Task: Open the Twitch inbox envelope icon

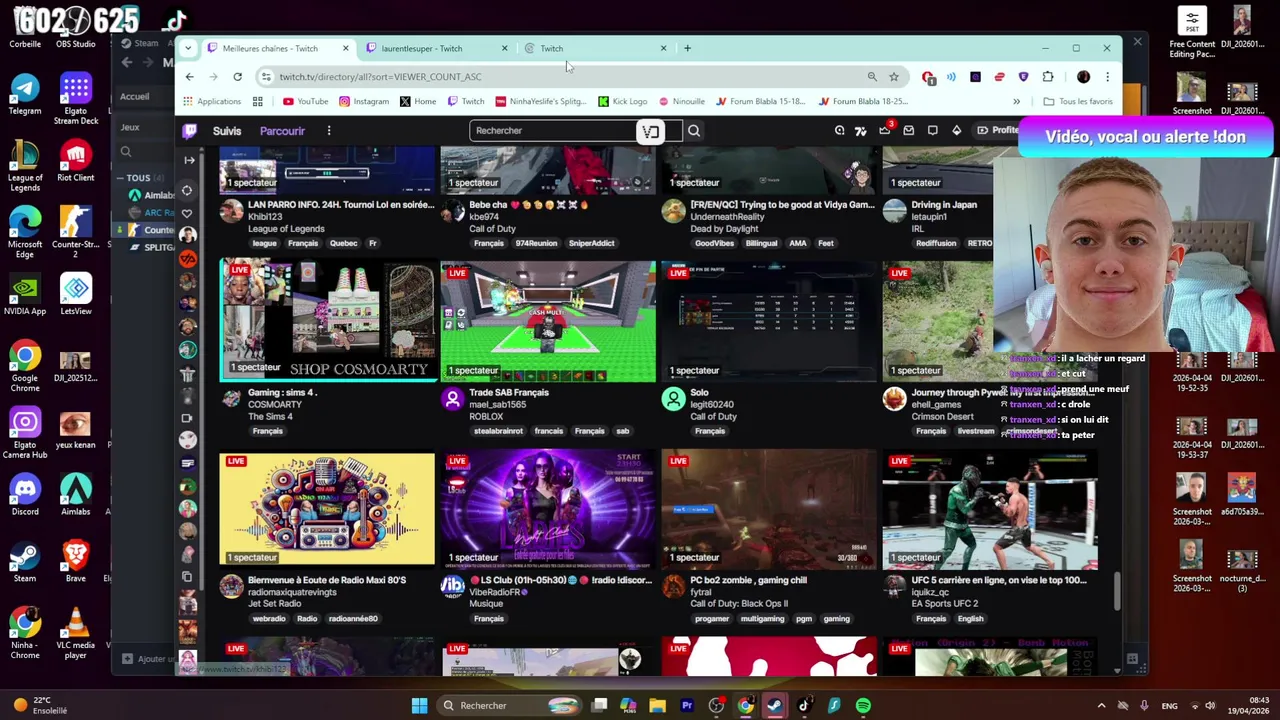Action: click(908, 131)
